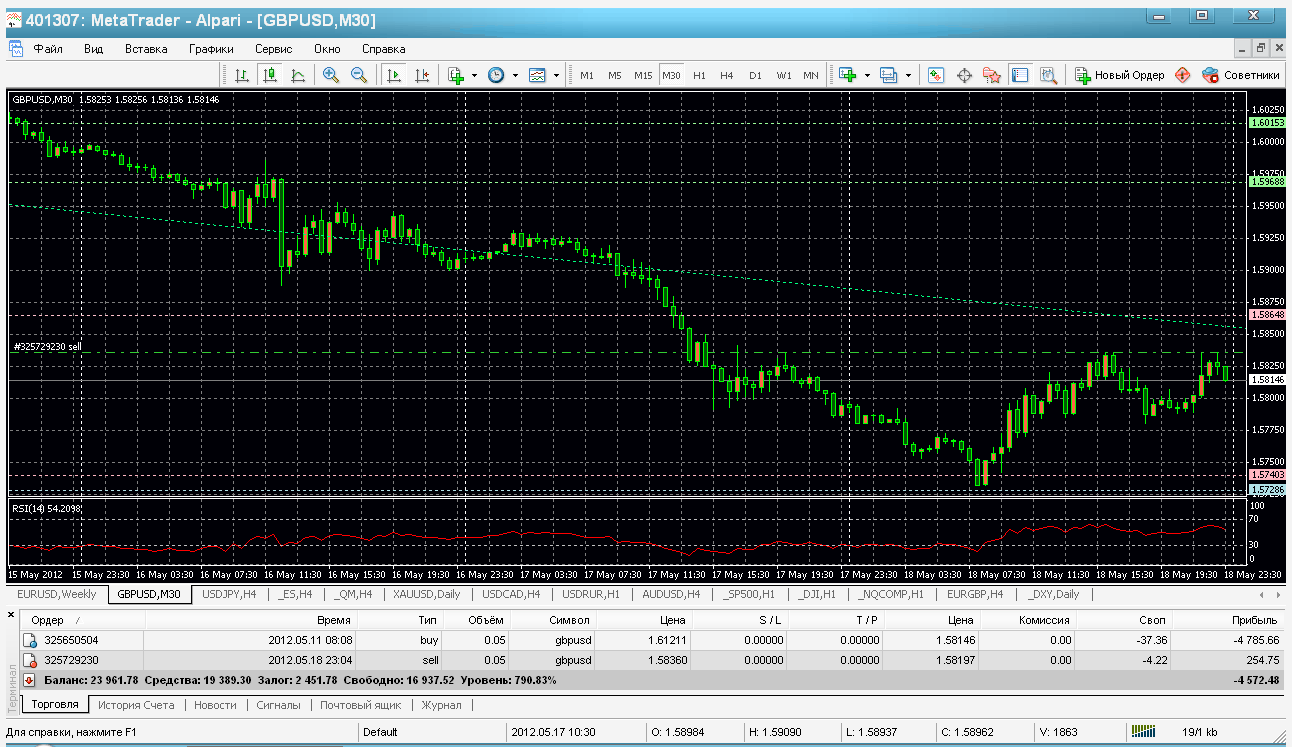Open История Счета terminal tab

(137, 705)
